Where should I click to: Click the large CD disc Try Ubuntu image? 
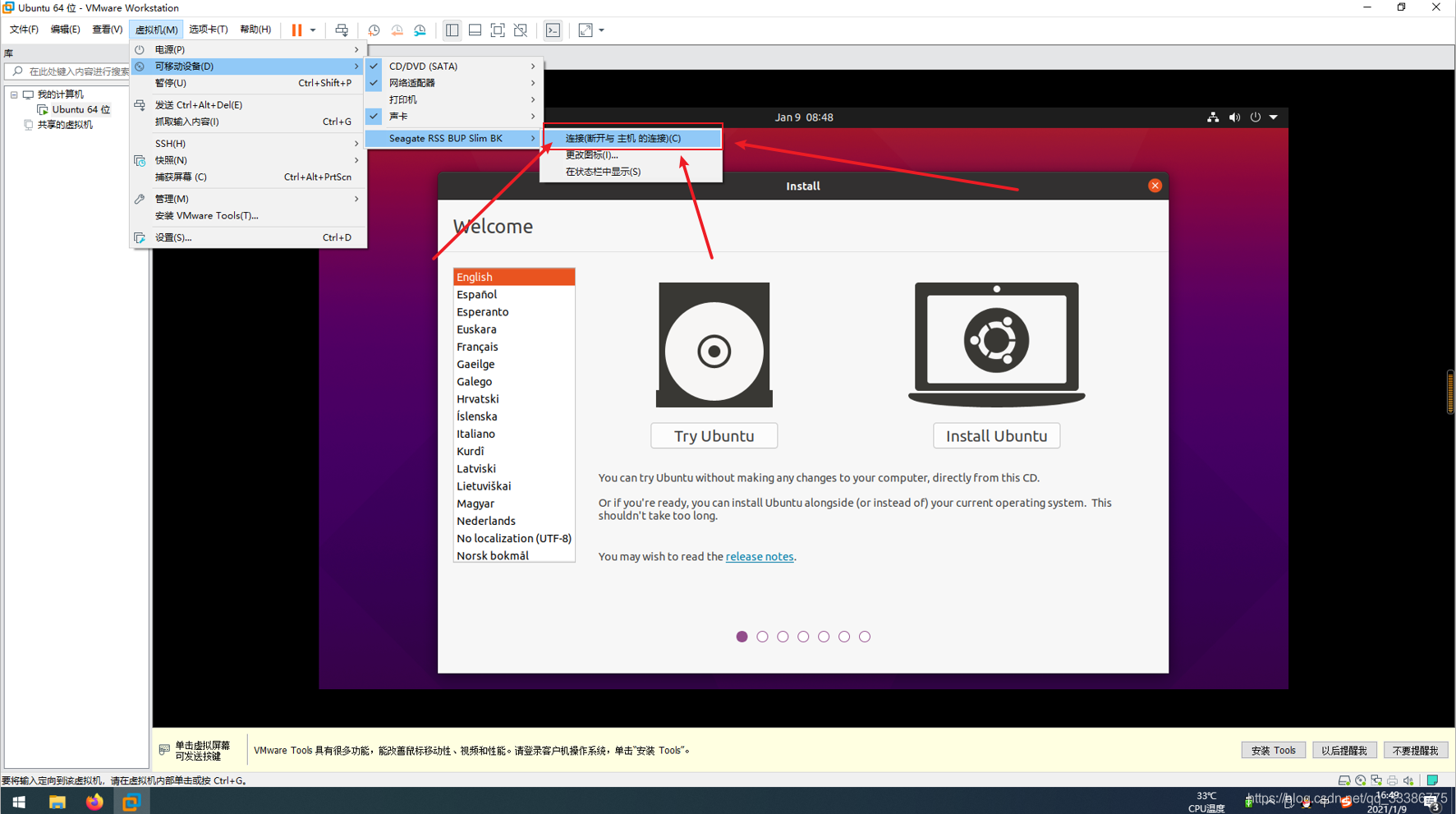click(714, 345)
